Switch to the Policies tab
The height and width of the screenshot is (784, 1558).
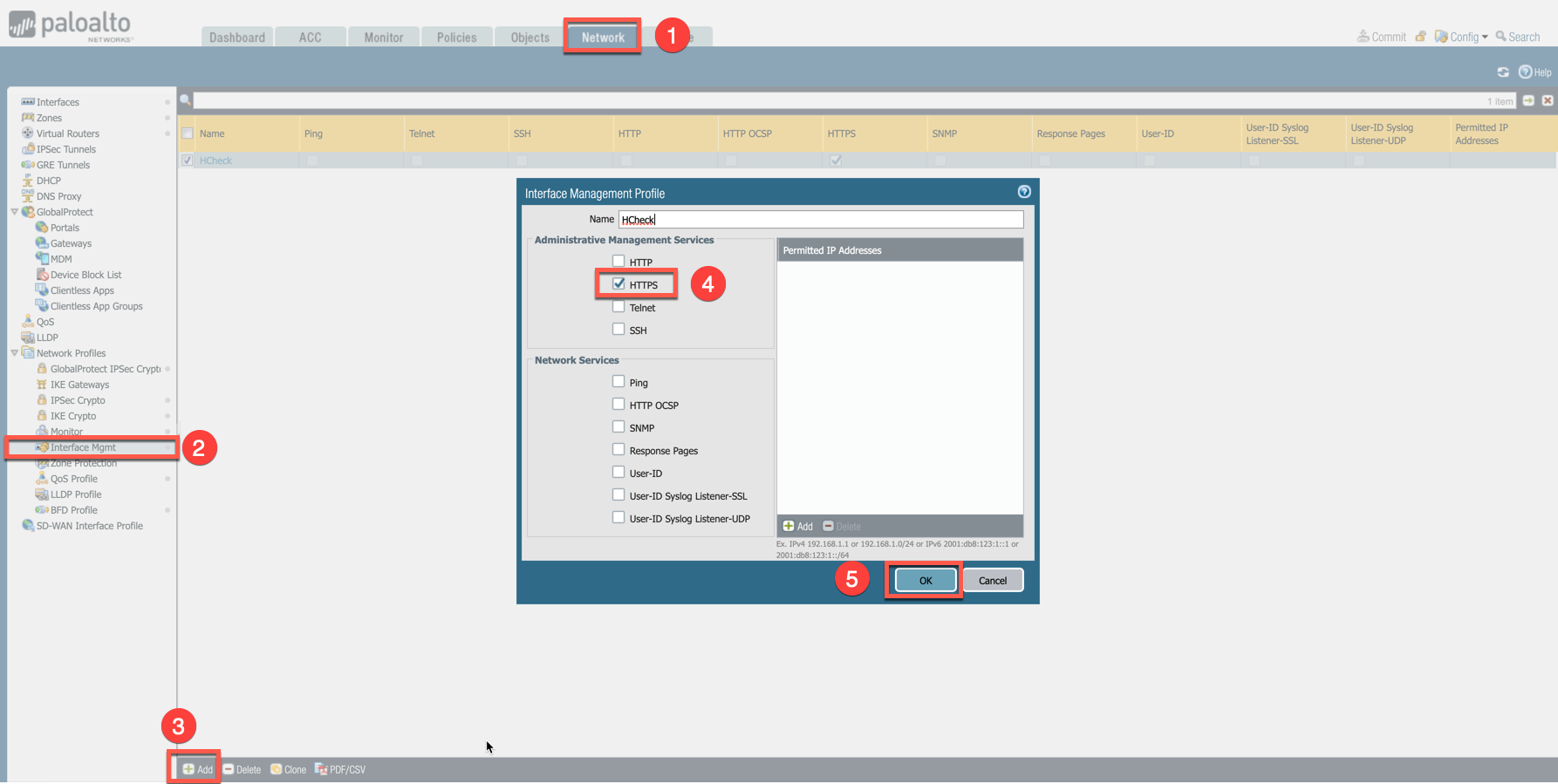tap(456, 37)
